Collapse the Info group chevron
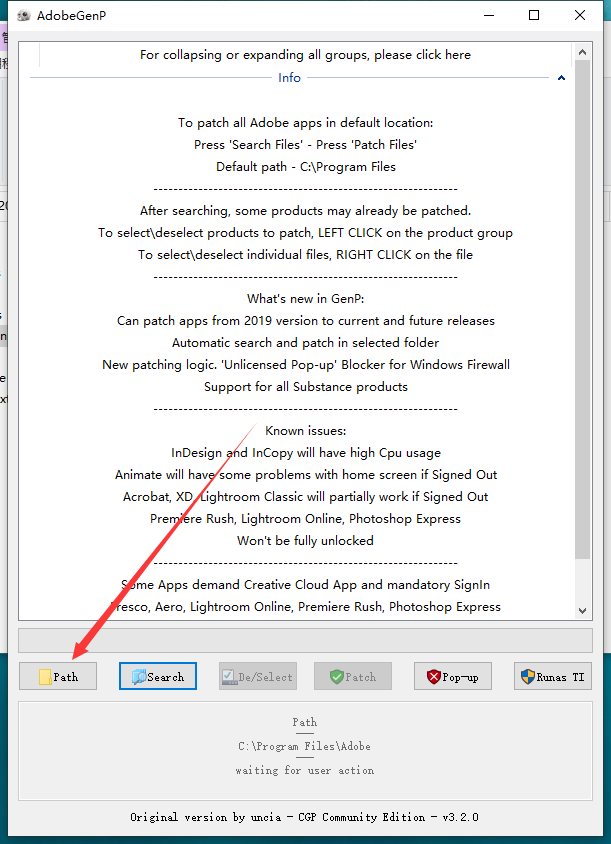The width and height of the screenshot is (611, 844). tap(561, 78)
